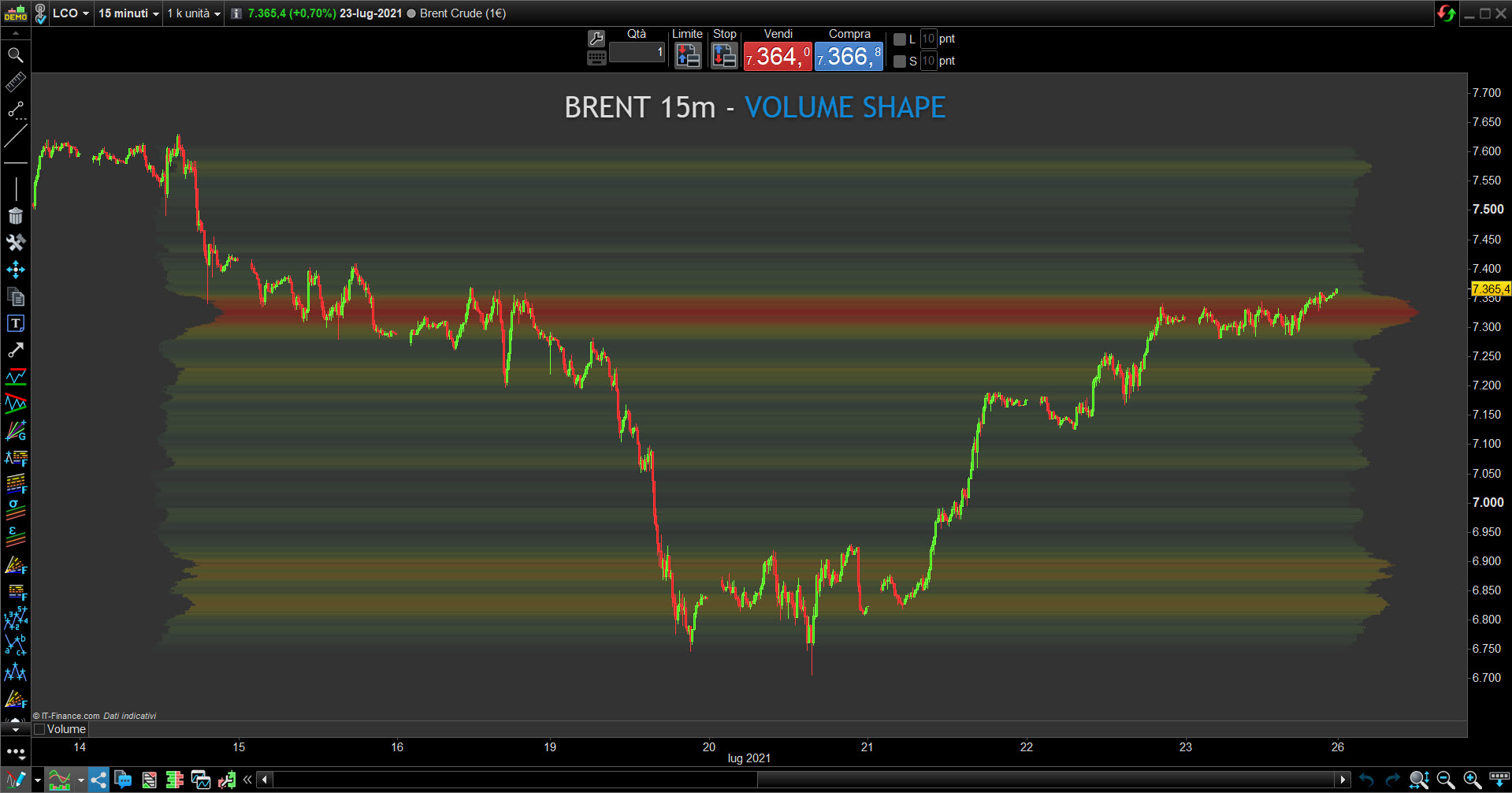This screenshot has height=793, width=1512.
Task: Select the support and resistance channel tool
Action: (15, 377)
